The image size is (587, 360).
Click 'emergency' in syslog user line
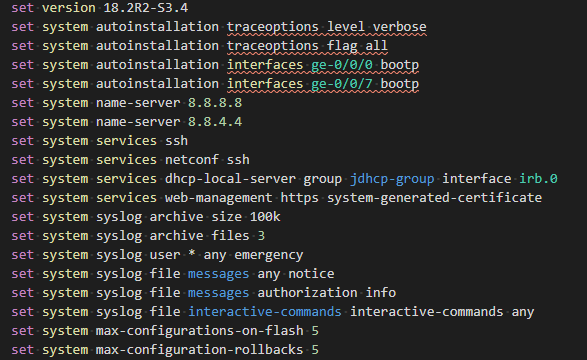coord(268,255)
